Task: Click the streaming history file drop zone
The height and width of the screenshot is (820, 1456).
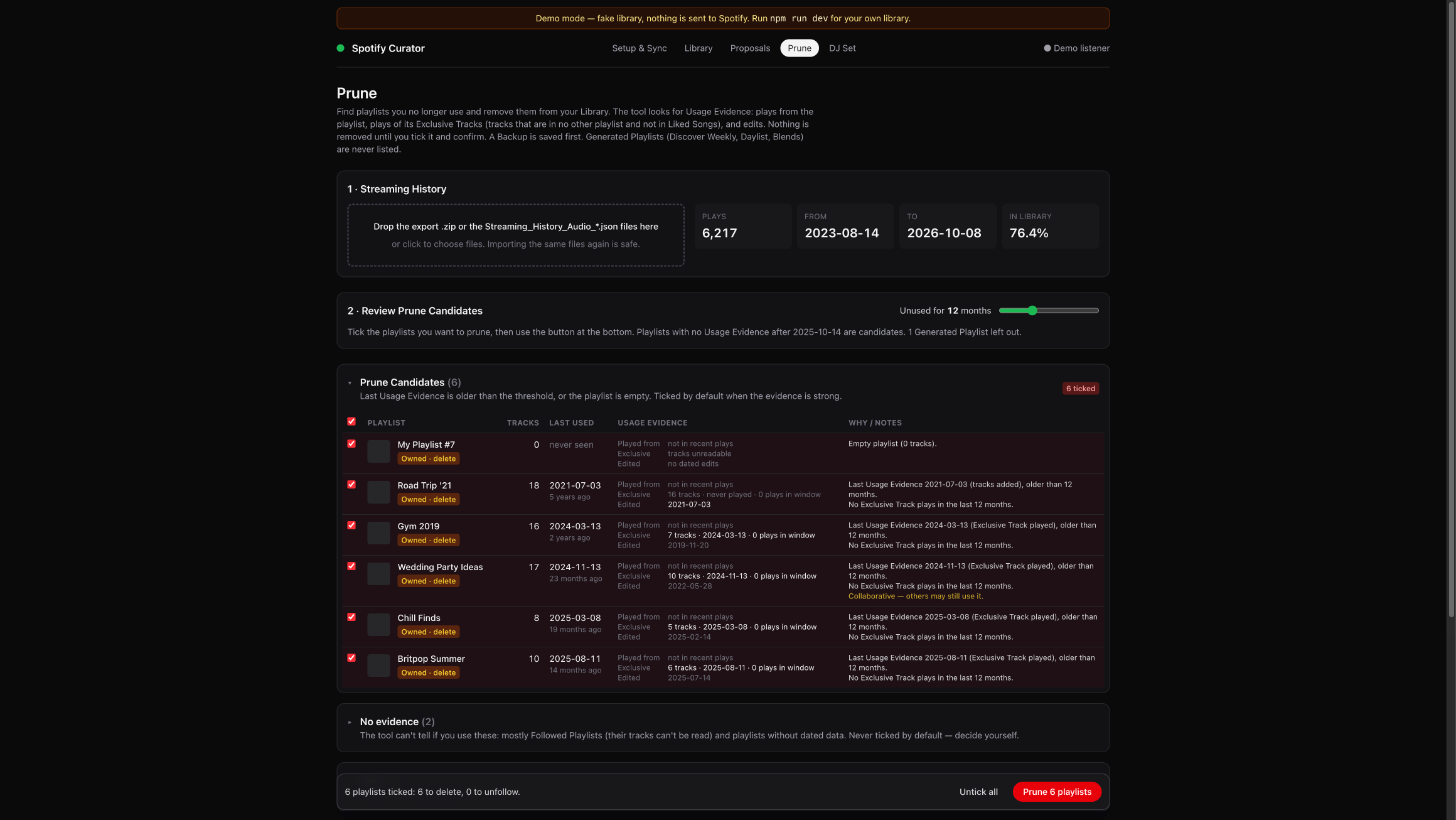Action: [516, 235]
